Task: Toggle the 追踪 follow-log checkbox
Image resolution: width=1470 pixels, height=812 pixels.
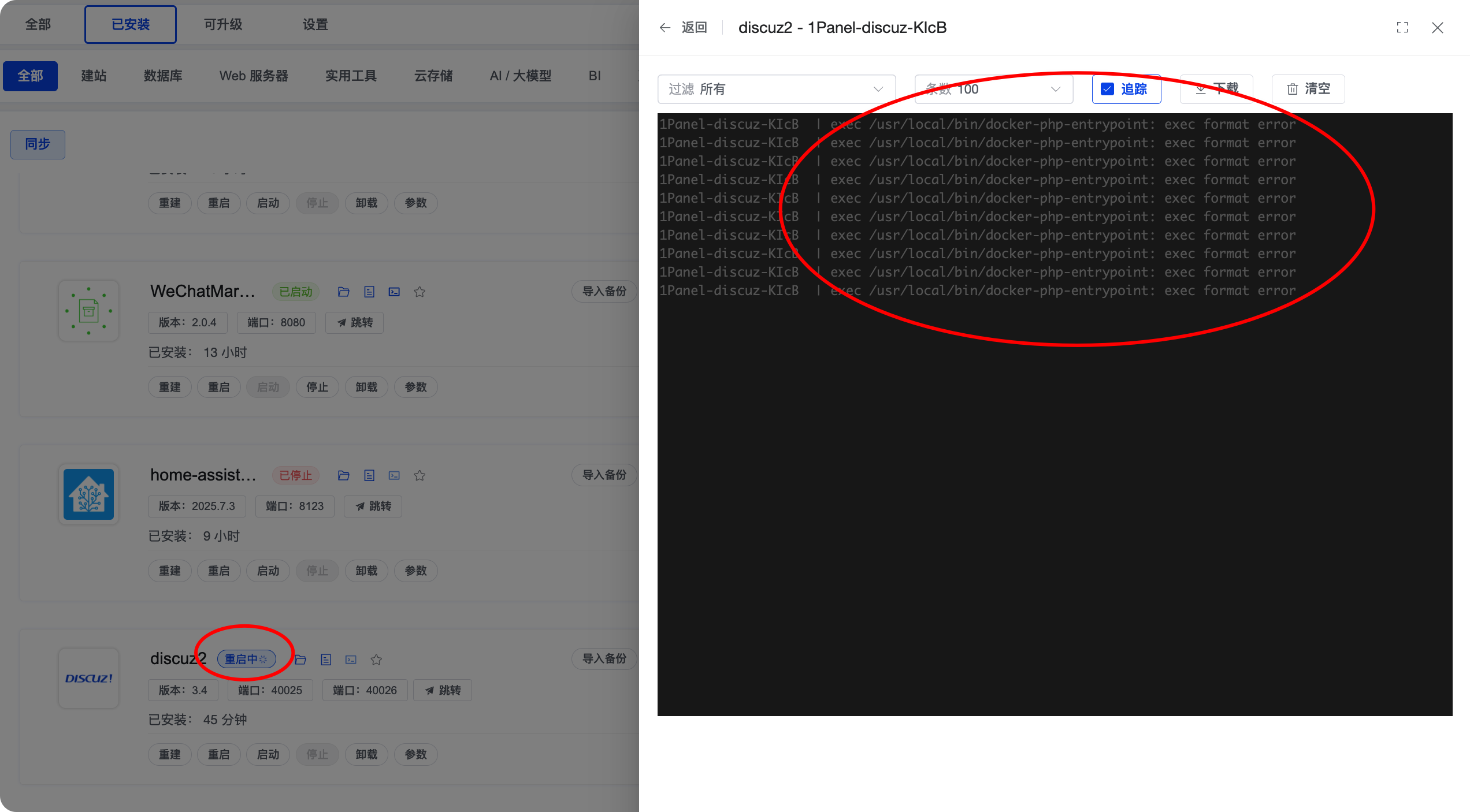Action: [1107, 89]
